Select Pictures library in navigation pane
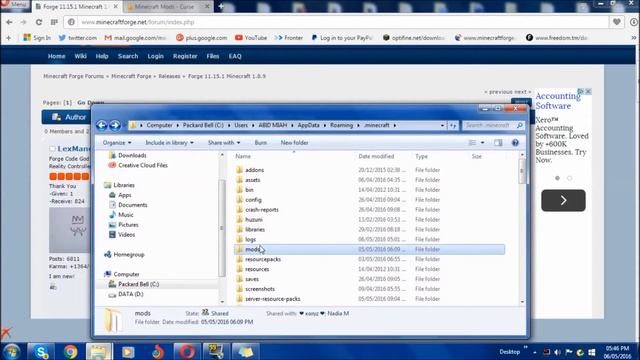The height and width of the screenshot is (360, 640). coord(128,224)
